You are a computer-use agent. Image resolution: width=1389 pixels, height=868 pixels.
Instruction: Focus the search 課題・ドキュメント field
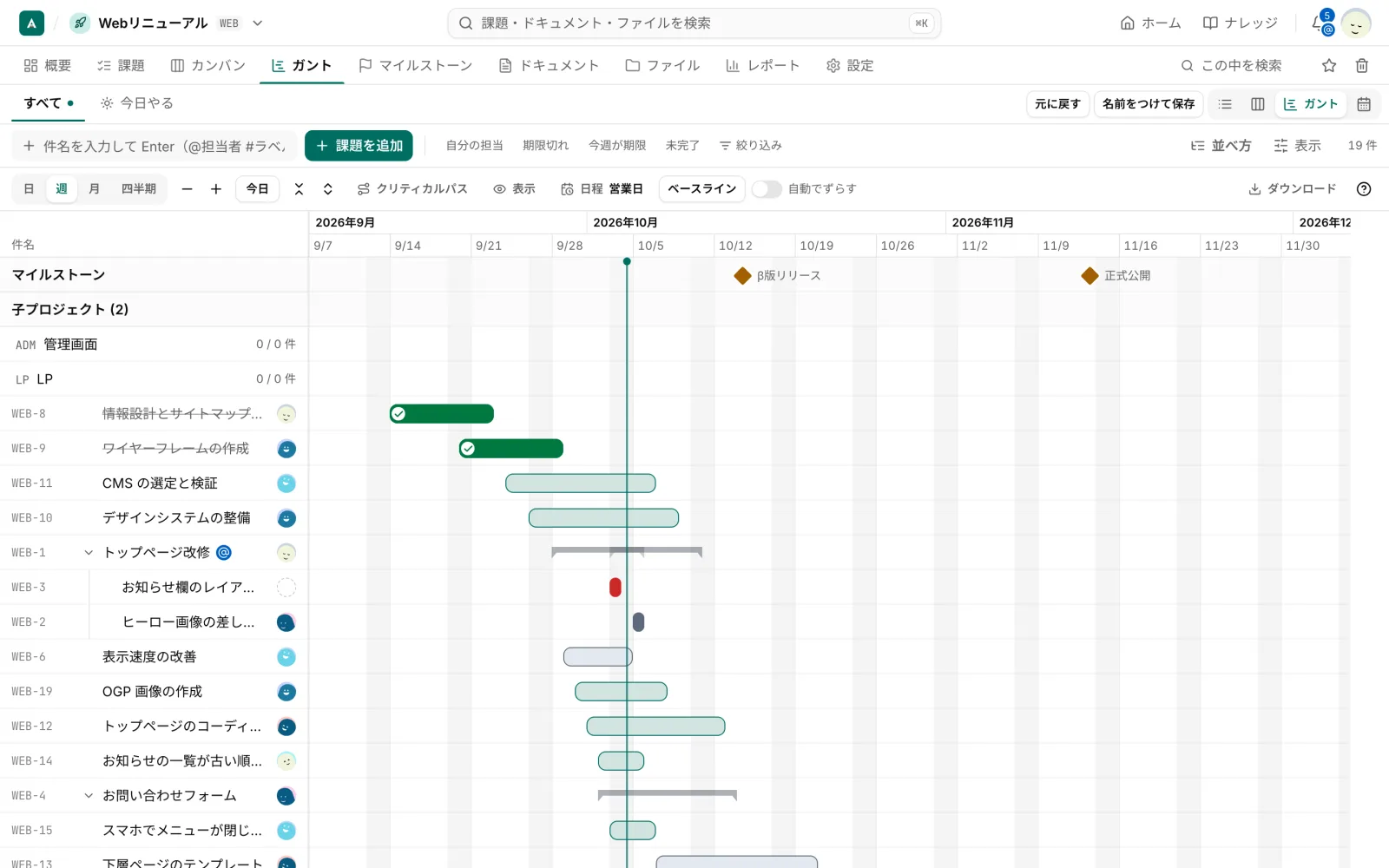tap(694, 23)
